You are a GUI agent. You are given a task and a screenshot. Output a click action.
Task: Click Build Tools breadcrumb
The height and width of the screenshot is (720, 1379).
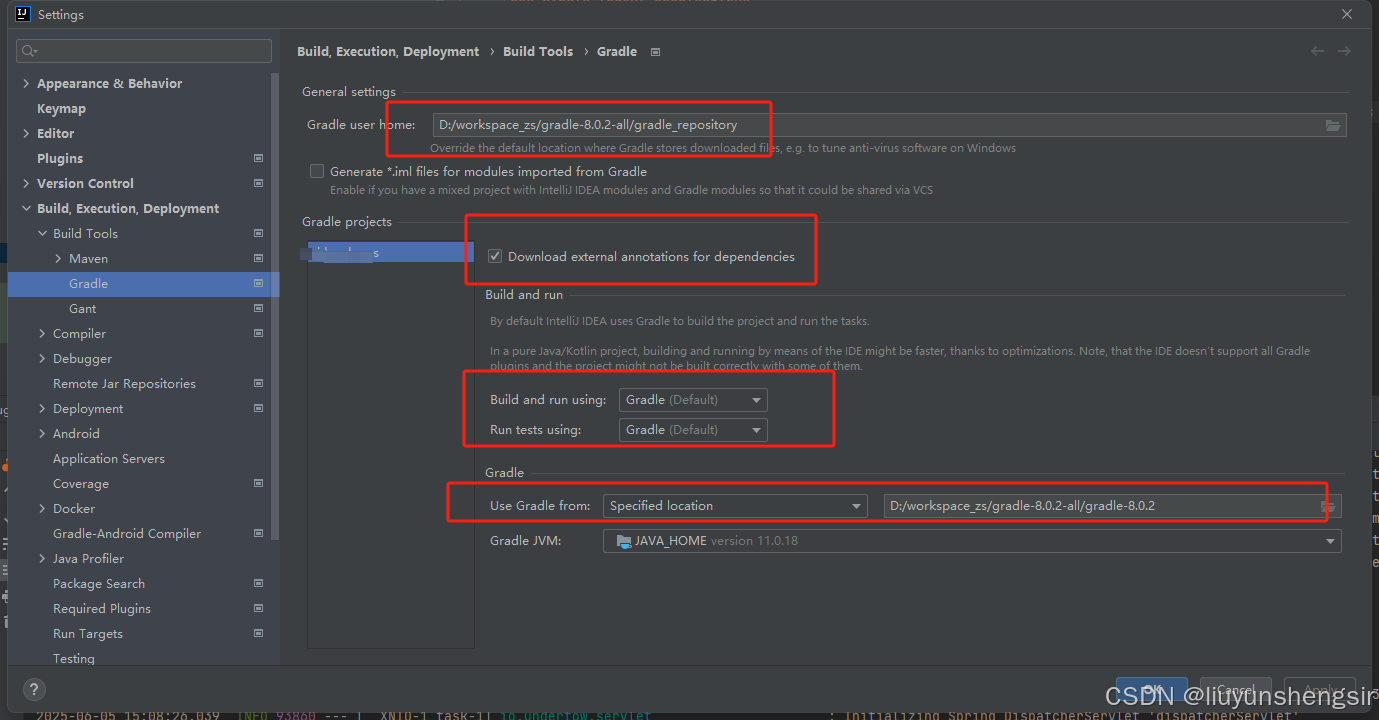(538, 51)
